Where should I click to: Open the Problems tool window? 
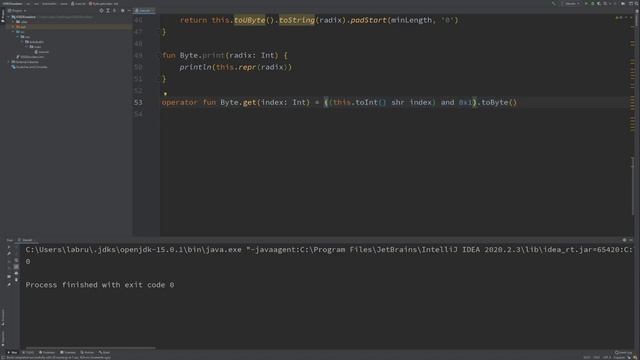click(x=47, y=352)
